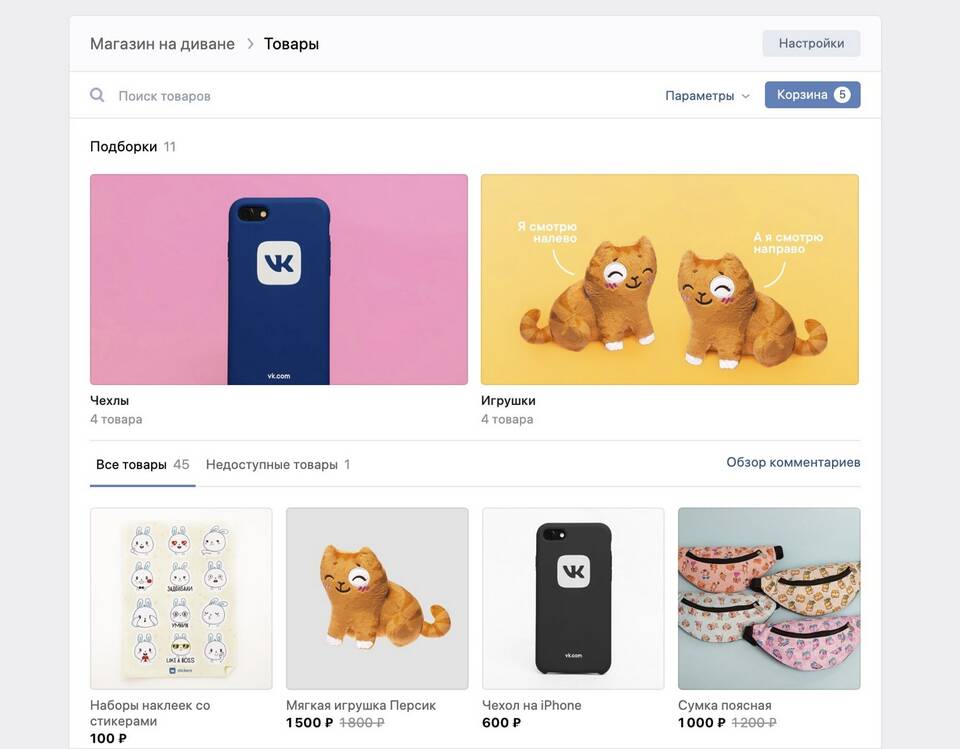The width and height of the screenshot is (960, 749).
Task: Click the cart count badge
Action: point(842,95)
